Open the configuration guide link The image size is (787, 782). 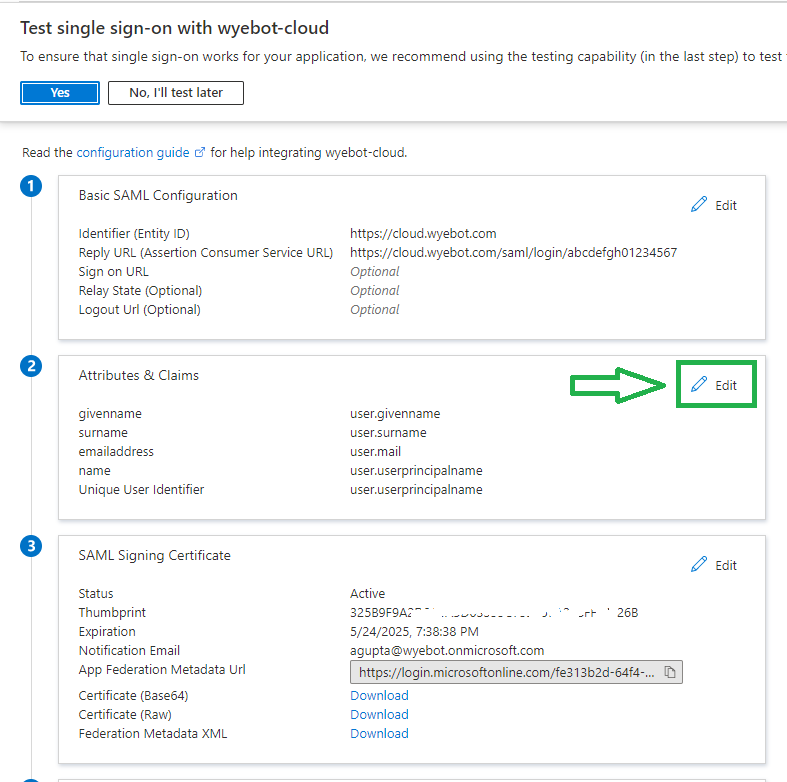[133, 153]
